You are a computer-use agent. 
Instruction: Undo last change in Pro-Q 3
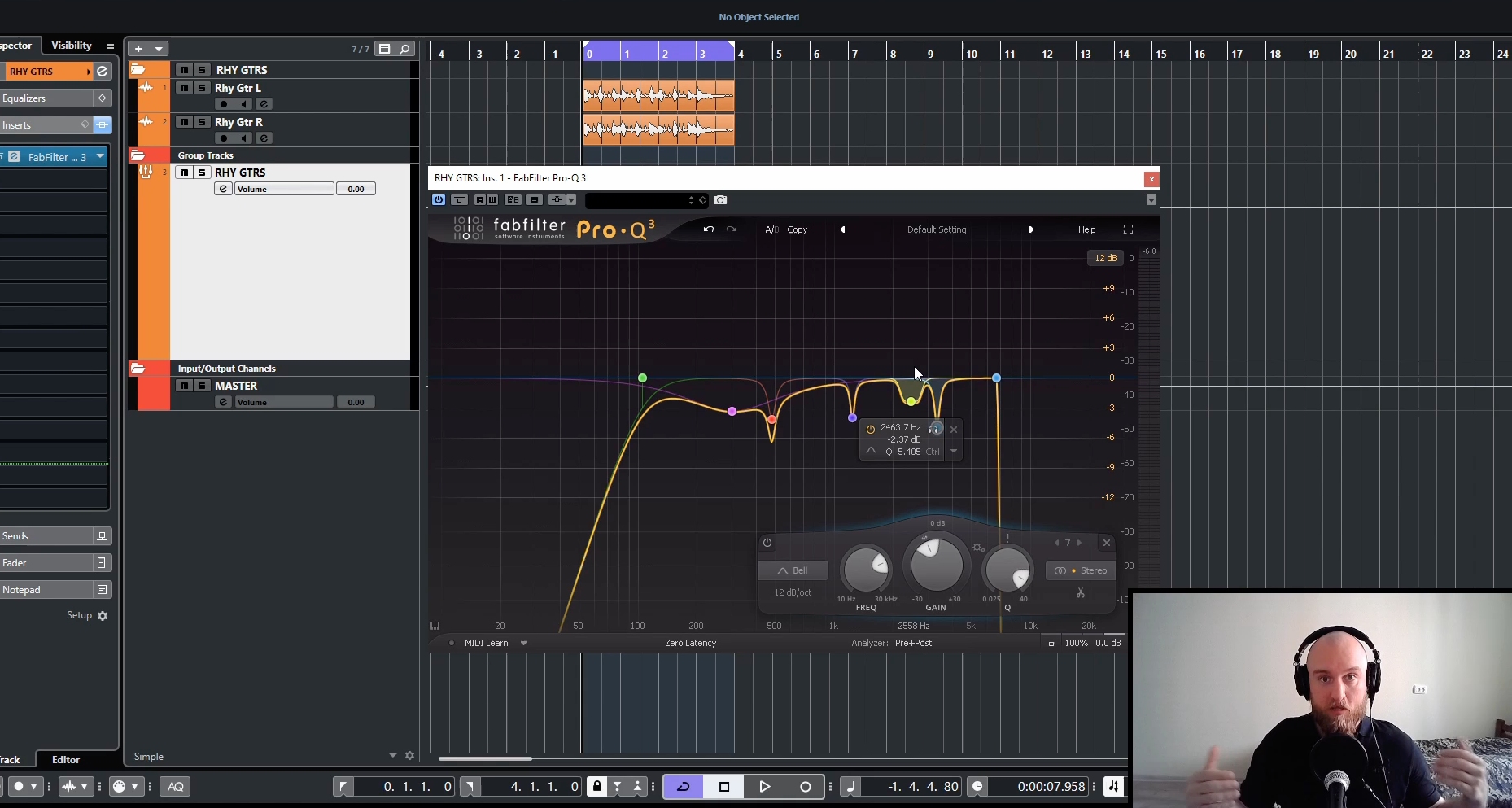pyautogui.click(x=709, y=229)
